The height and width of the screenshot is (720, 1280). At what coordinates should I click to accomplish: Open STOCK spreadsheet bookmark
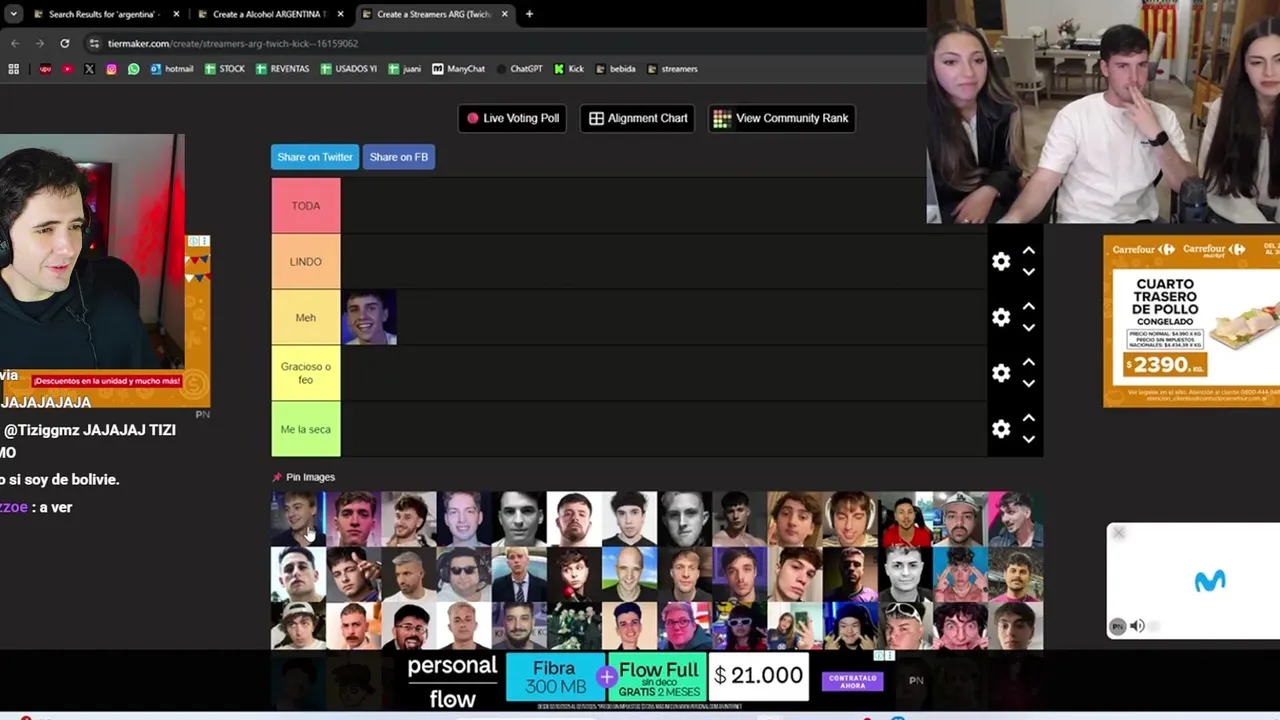(x=225, y=69)
